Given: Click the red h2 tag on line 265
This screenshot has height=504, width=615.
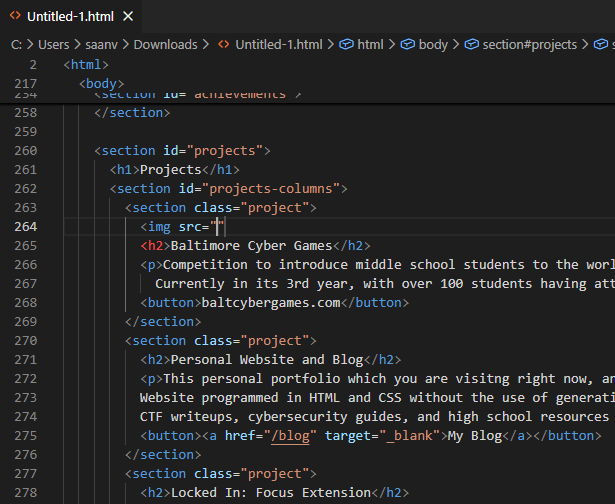Looking at the screenshot, I should click(155, 246).
